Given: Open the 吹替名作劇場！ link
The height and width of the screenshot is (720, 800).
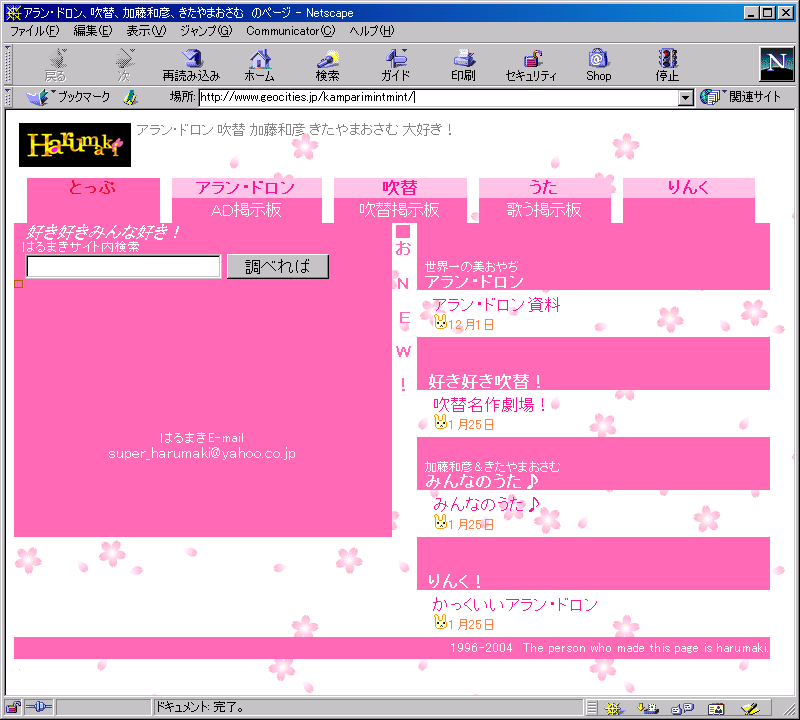Looking at the screenshot, I should [490, 405].
